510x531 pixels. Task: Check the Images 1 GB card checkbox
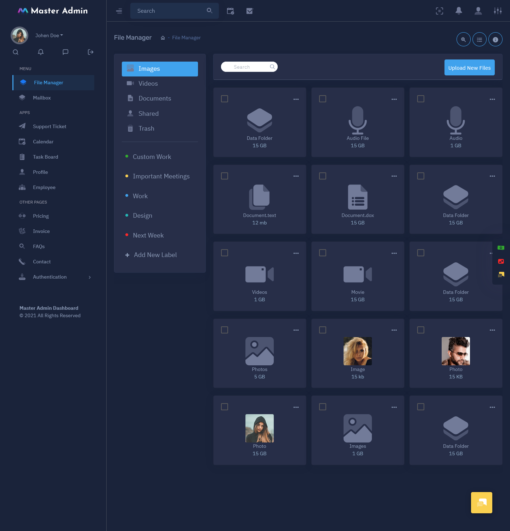(323, 407)
